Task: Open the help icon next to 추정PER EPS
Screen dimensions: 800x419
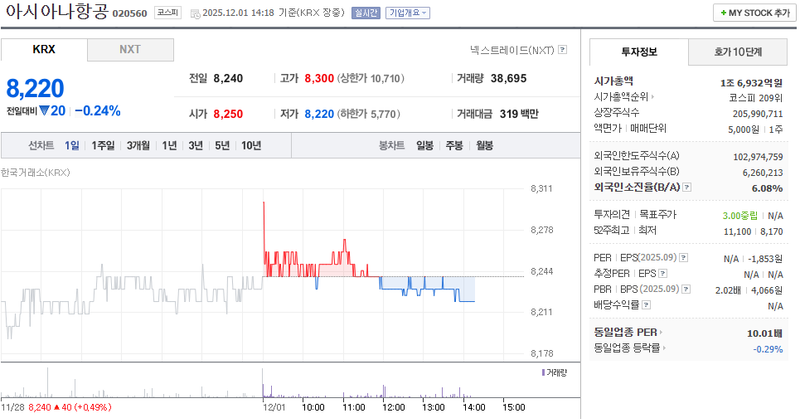Action: point(663,274)
